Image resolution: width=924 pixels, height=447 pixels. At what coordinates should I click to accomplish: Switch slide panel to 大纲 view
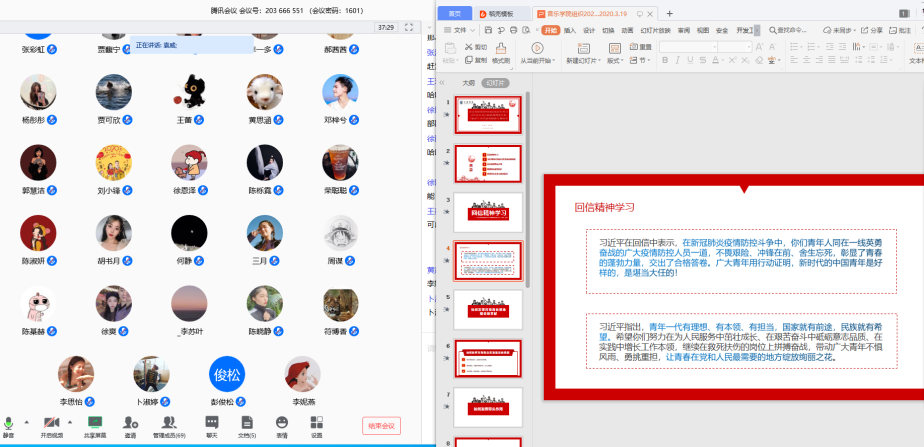click(467, 83)
